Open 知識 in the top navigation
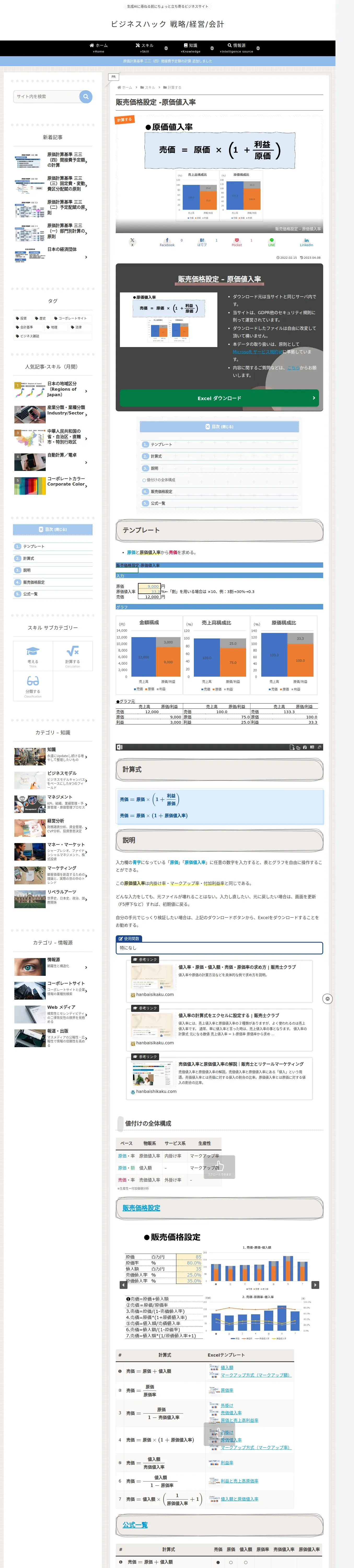Viewport: 354px width, 1568px height. click(x=190, y=48)
